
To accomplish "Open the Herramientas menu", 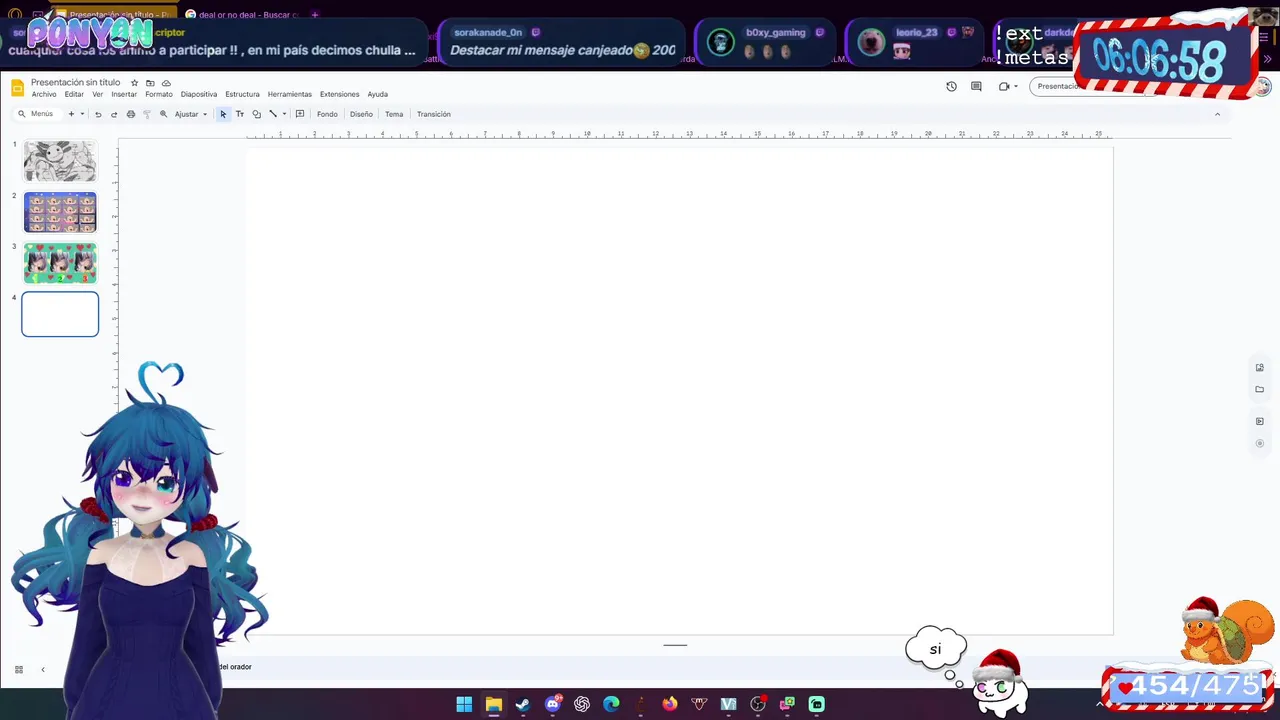I will coord(289,94).
